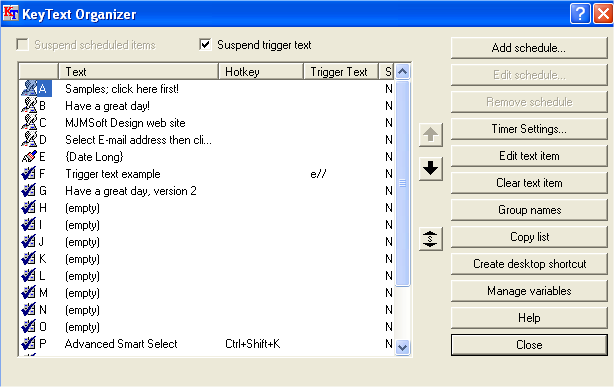Click Clear text item button
This screenshot has width=614, height=387.
point(529,183)
